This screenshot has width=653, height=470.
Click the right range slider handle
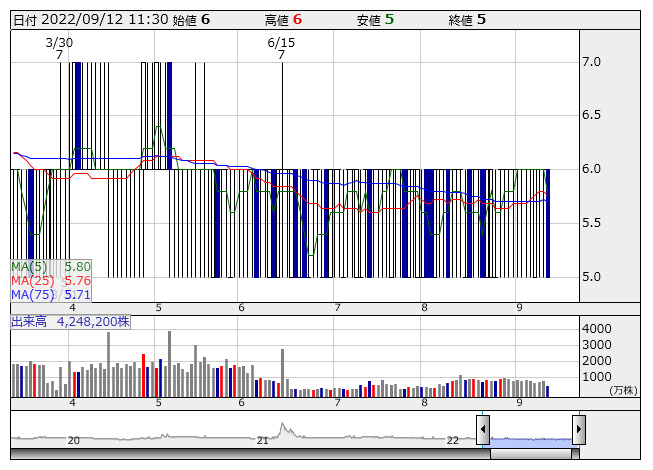(578, 430)
